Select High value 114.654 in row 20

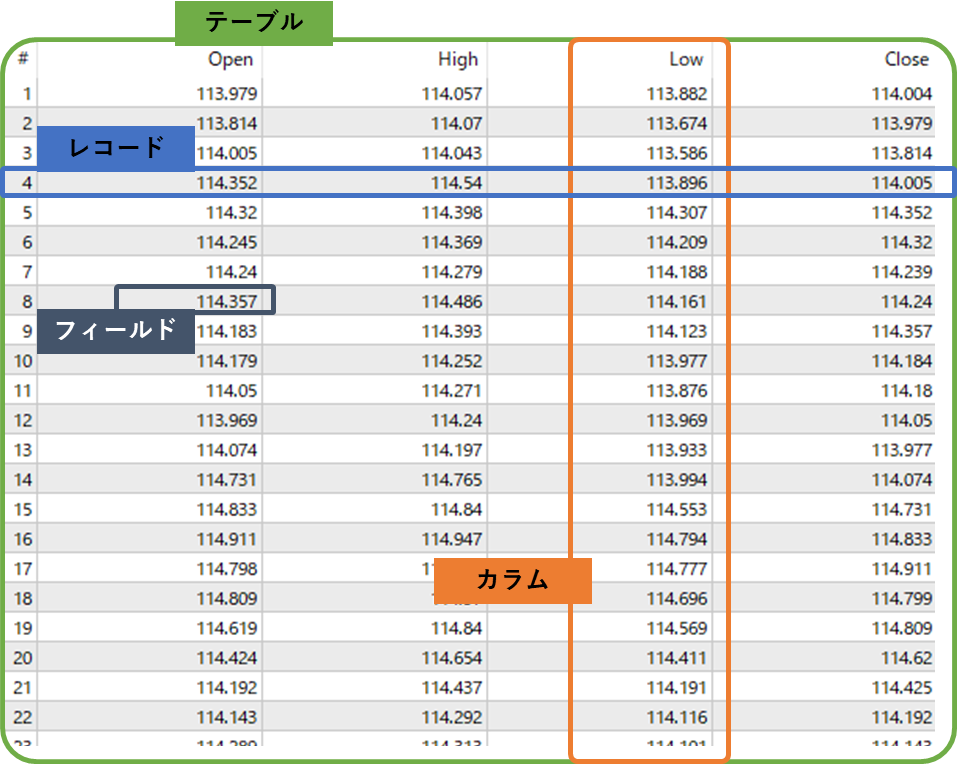coord(452,658)
